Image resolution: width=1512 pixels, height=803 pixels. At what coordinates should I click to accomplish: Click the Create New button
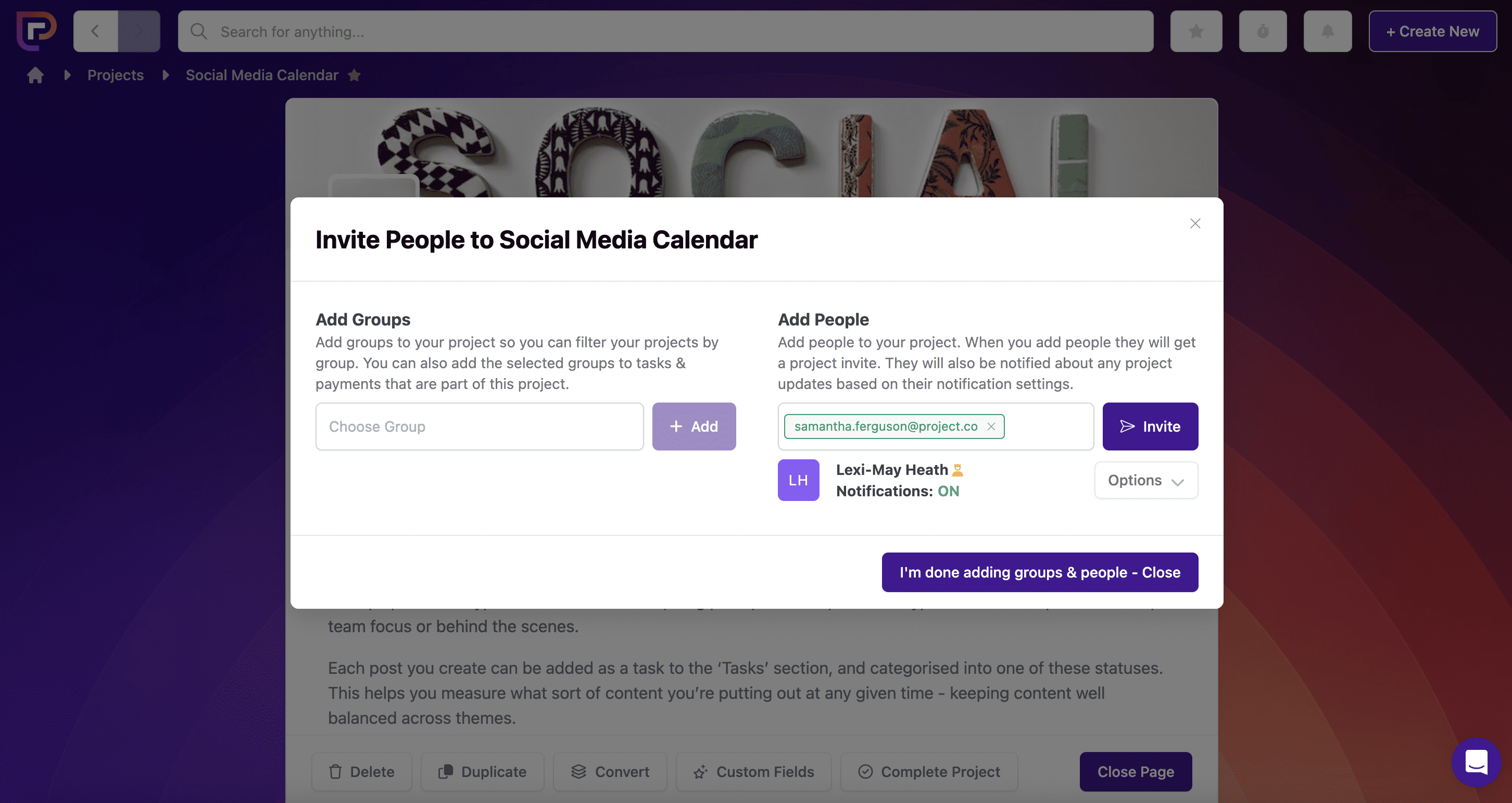pos(1432,31)
